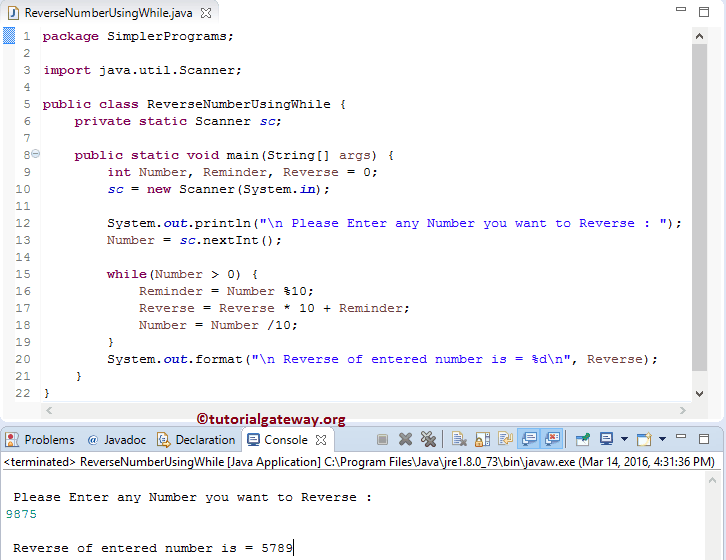Image resolution: width=726 pixels, height=560 pixels.
Task: Click Remove All Terminated Launches icon
Action: coord(428,439)
